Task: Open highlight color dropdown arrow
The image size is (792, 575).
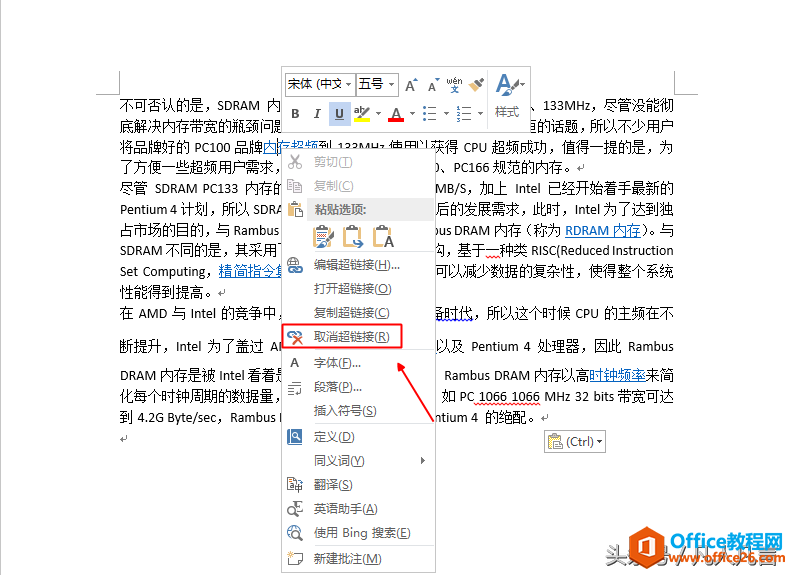Action: tap(378, 114)
